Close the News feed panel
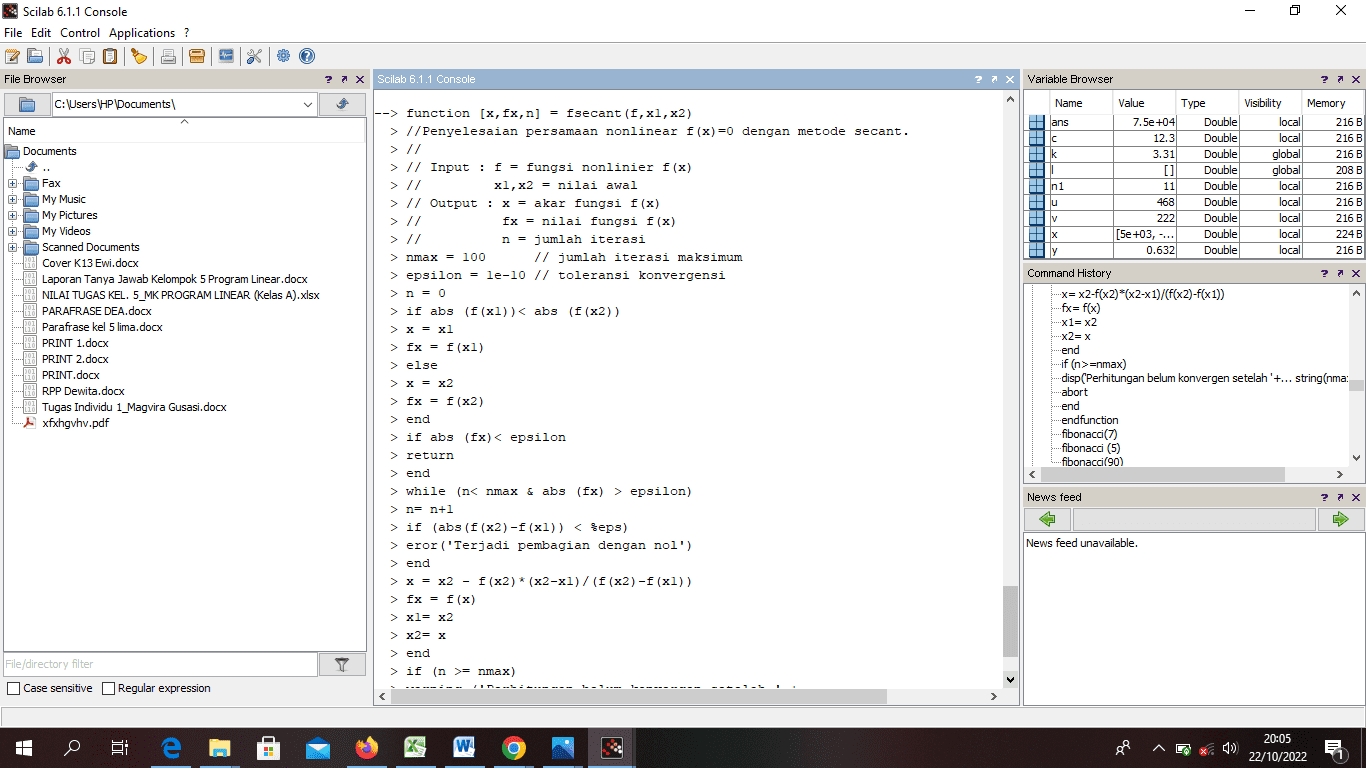1366x768 pixels. (x=1356, y=497)
